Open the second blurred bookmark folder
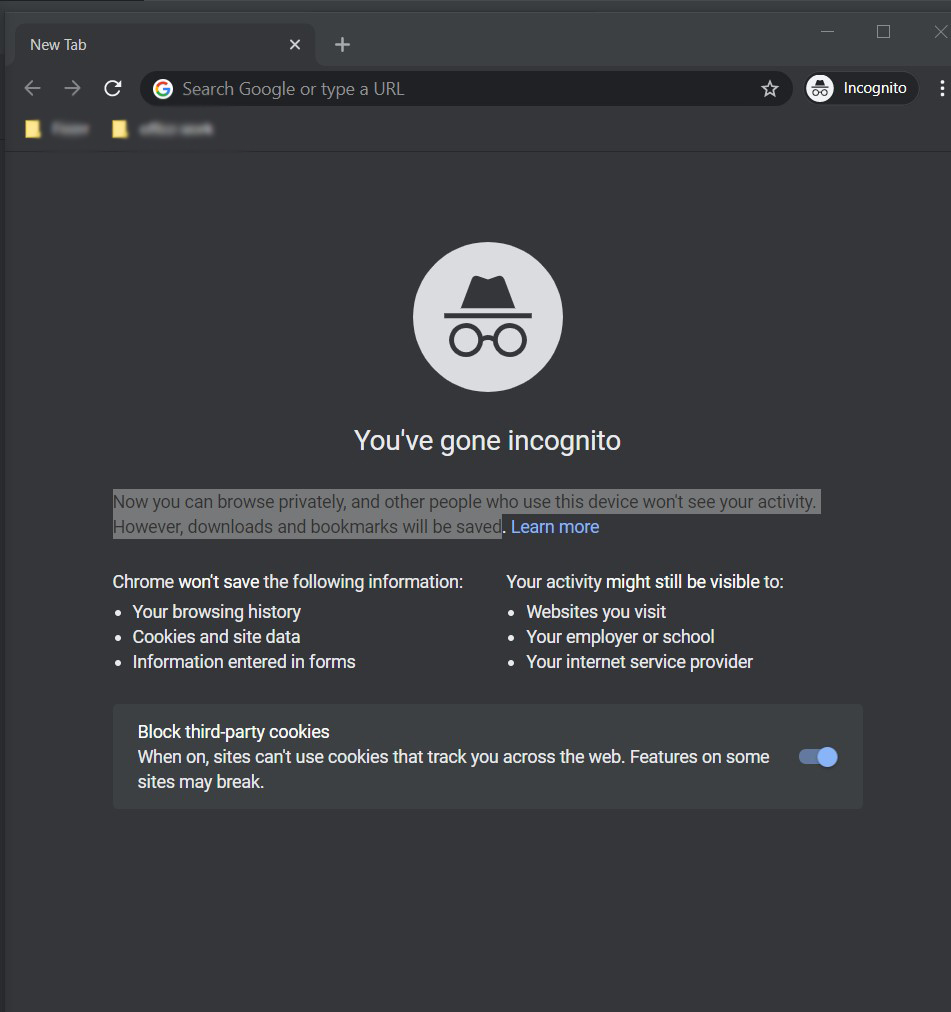The height and width of the screenshot is (1012, 951). 162,129
